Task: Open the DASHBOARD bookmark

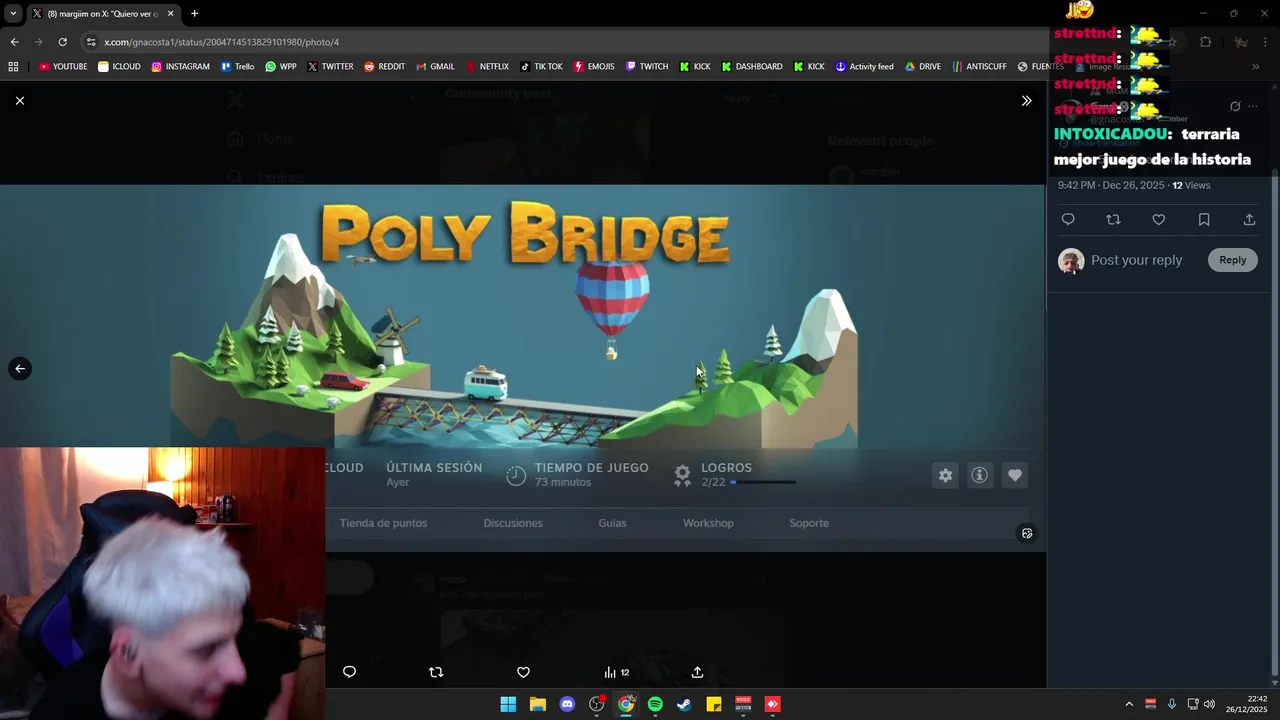Action: [x=751, y=67]
